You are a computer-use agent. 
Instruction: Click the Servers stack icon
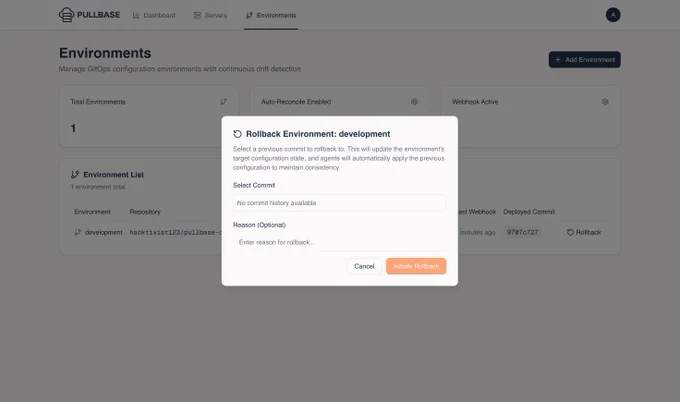pos(197,15)
